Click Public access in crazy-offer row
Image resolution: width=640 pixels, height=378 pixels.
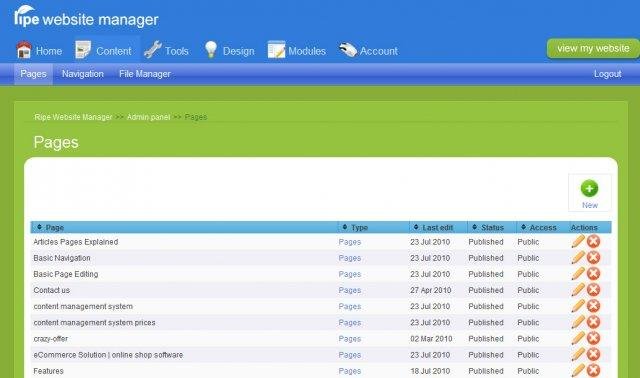[528, 339]
